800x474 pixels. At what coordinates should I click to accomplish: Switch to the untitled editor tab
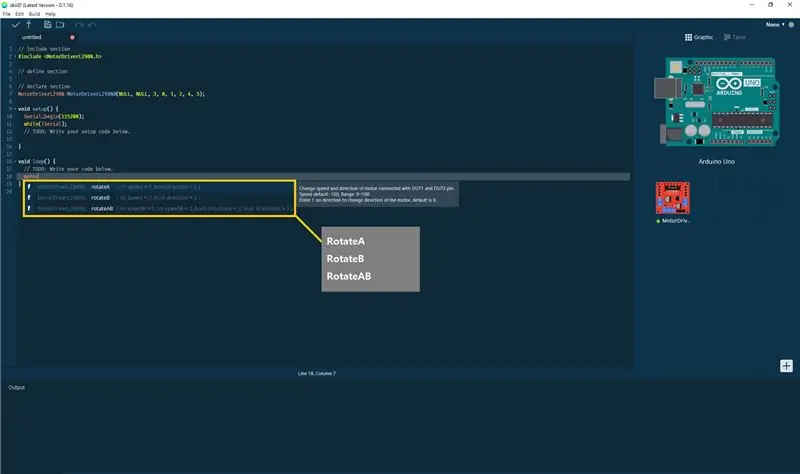tap(32, 37)
